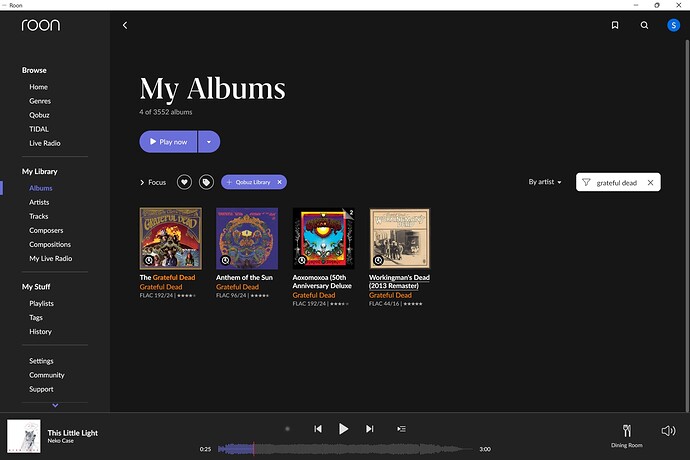
Task: Open the user profile avatar S
Action: pos(673,25)
